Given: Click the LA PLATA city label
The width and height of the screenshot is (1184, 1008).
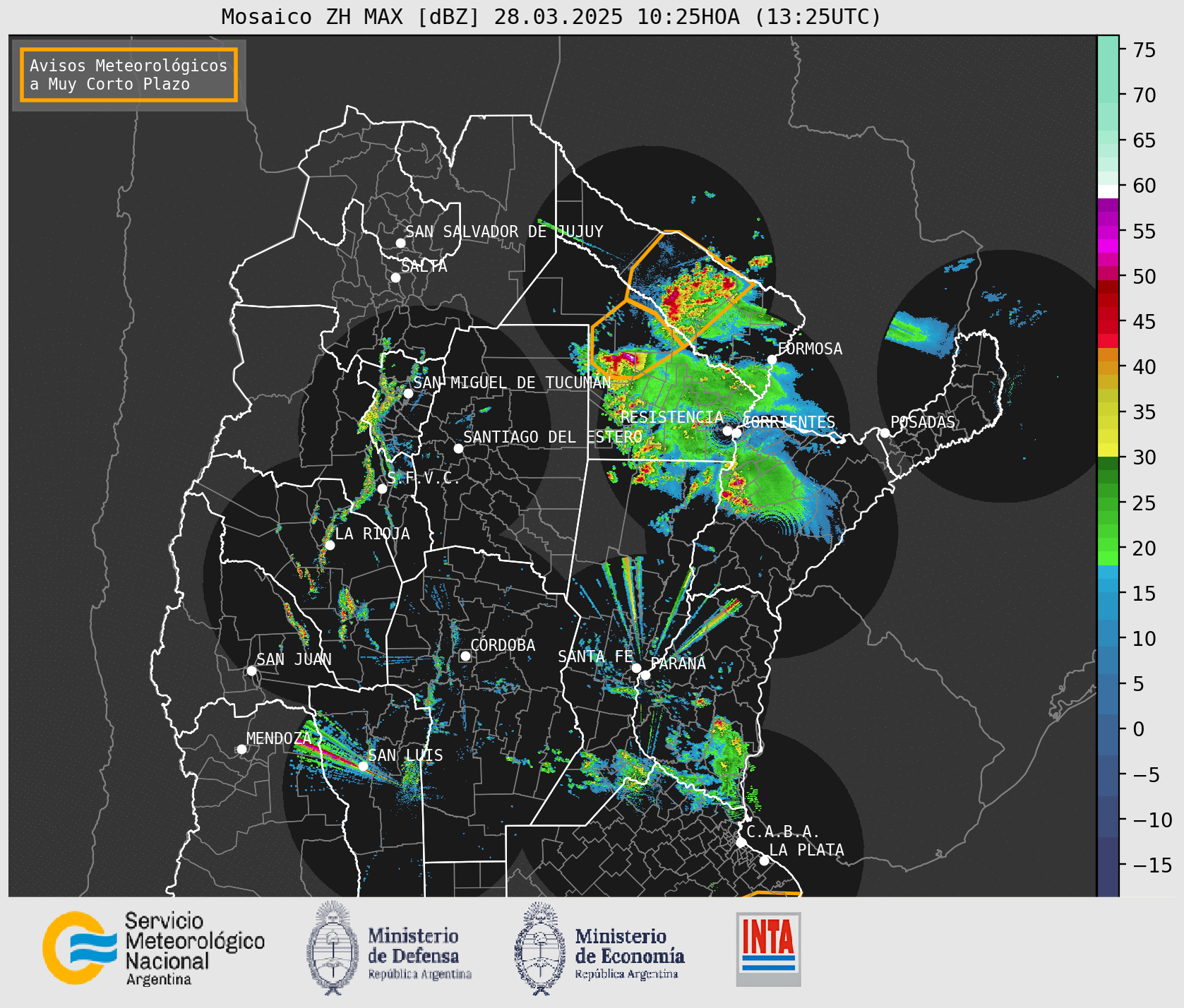Looking at the screenshot, I should (806, 850).
